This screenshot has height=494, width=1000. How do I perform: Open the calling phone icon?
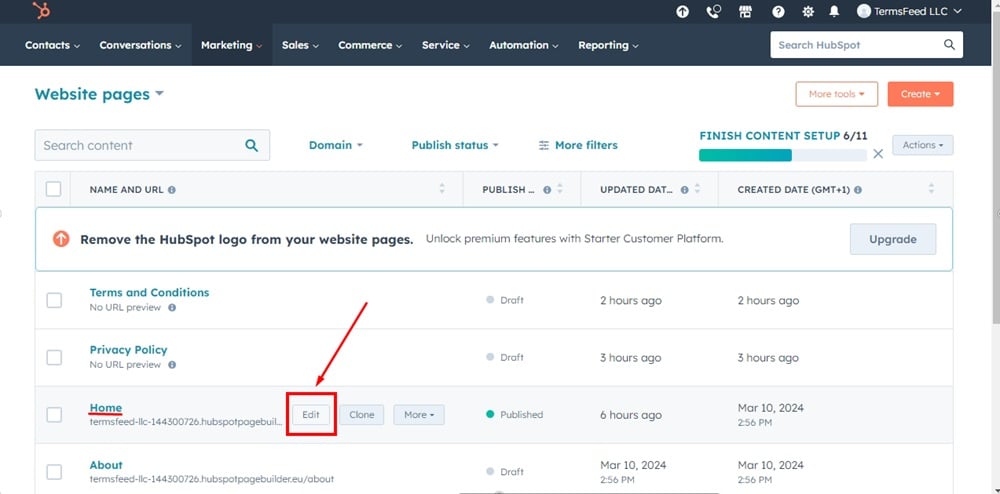(x=714, y=11)
